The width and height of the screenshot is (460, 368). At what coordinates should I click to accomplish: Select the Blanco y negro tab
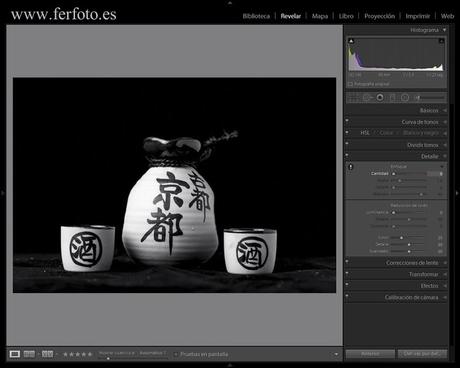point(421,133)
